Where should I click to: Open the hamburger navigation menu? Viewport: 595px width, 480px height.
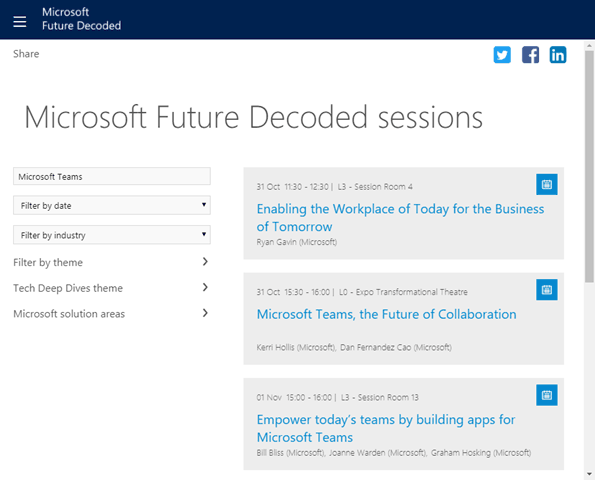tap(20, 21)
